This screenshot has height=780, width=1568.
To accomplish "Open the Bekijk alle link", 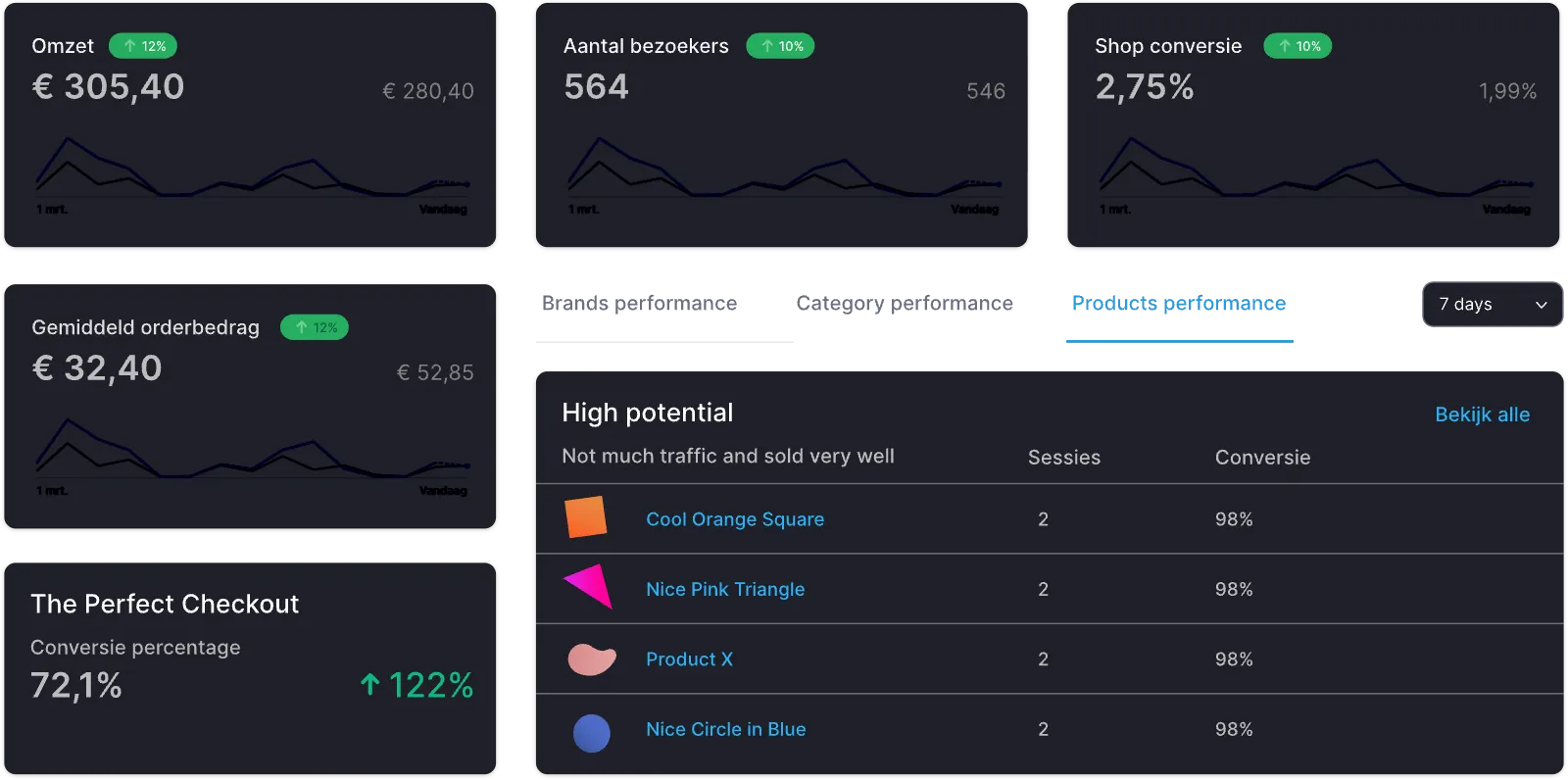I will click(1482, 414).
